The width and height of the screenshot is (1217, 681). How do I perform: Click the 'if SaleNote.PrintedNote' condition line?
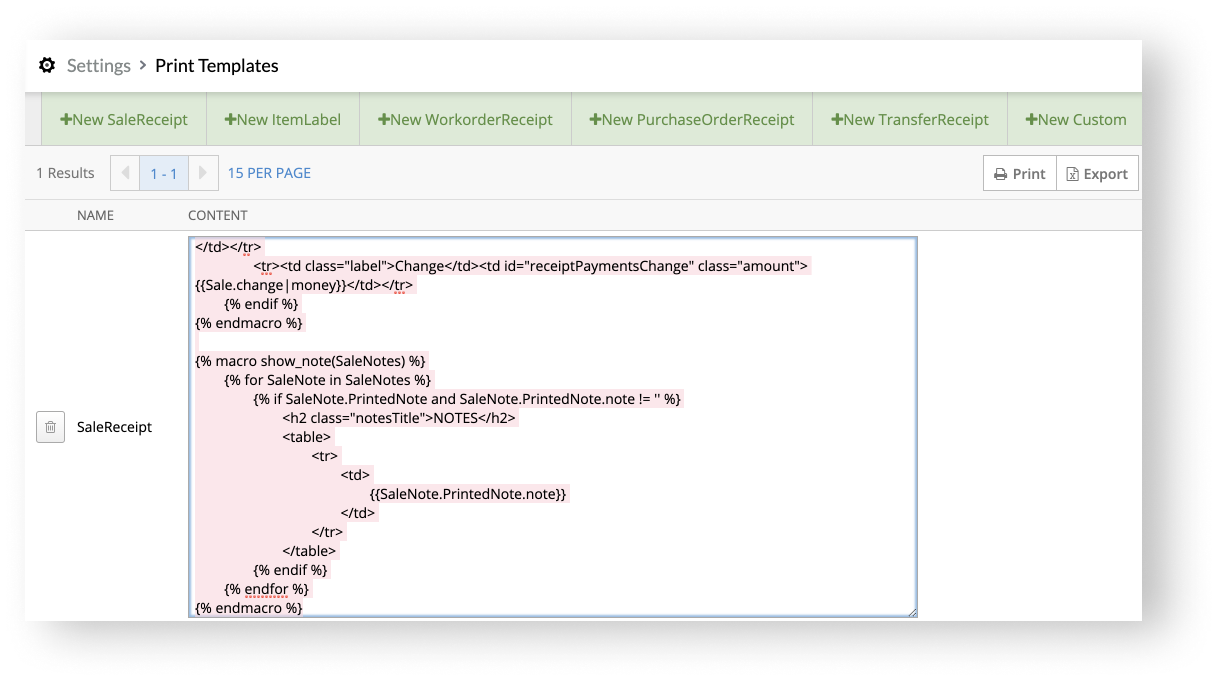(x=467, y=399)
